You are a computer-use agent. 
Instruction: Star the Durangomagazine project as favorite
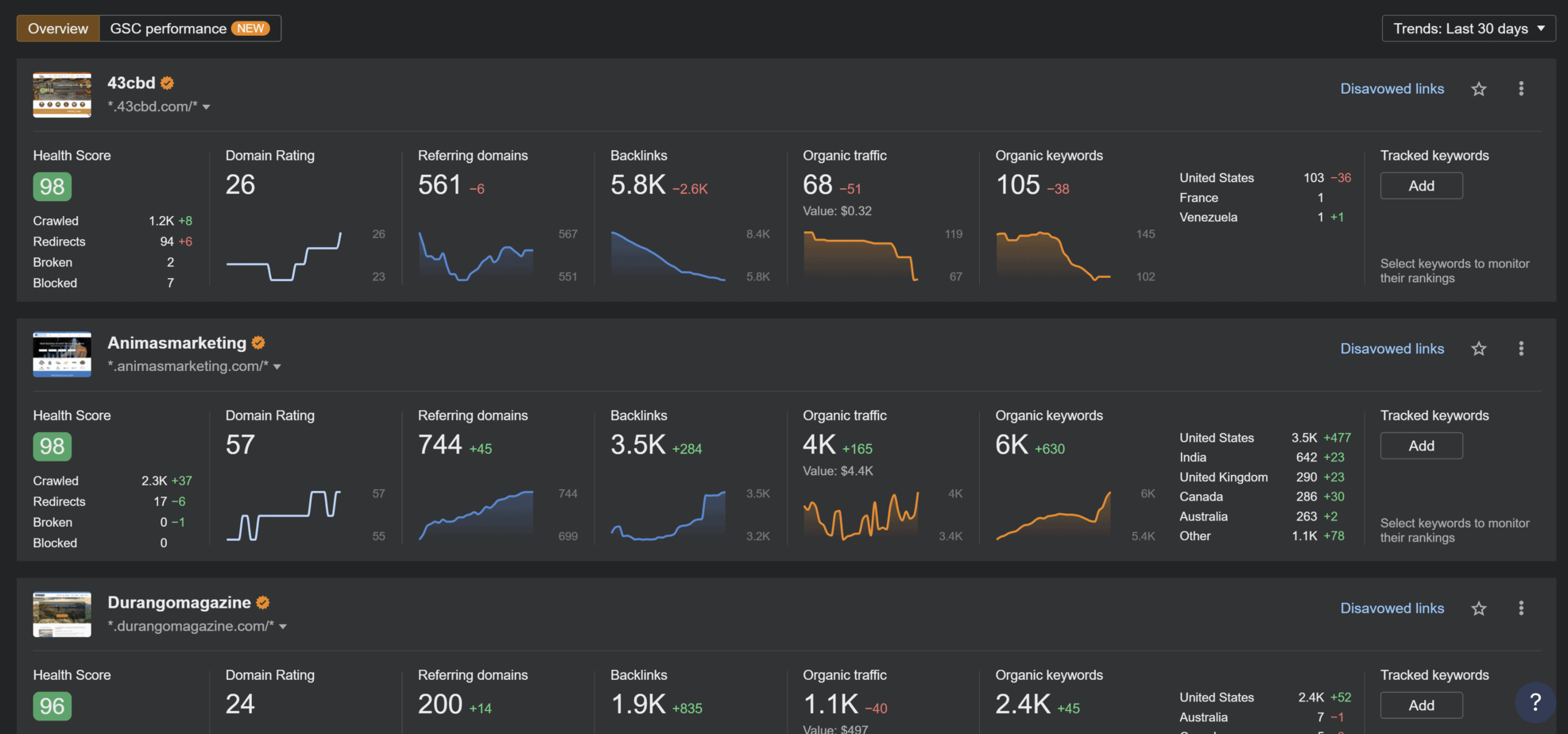(1479, 608)
